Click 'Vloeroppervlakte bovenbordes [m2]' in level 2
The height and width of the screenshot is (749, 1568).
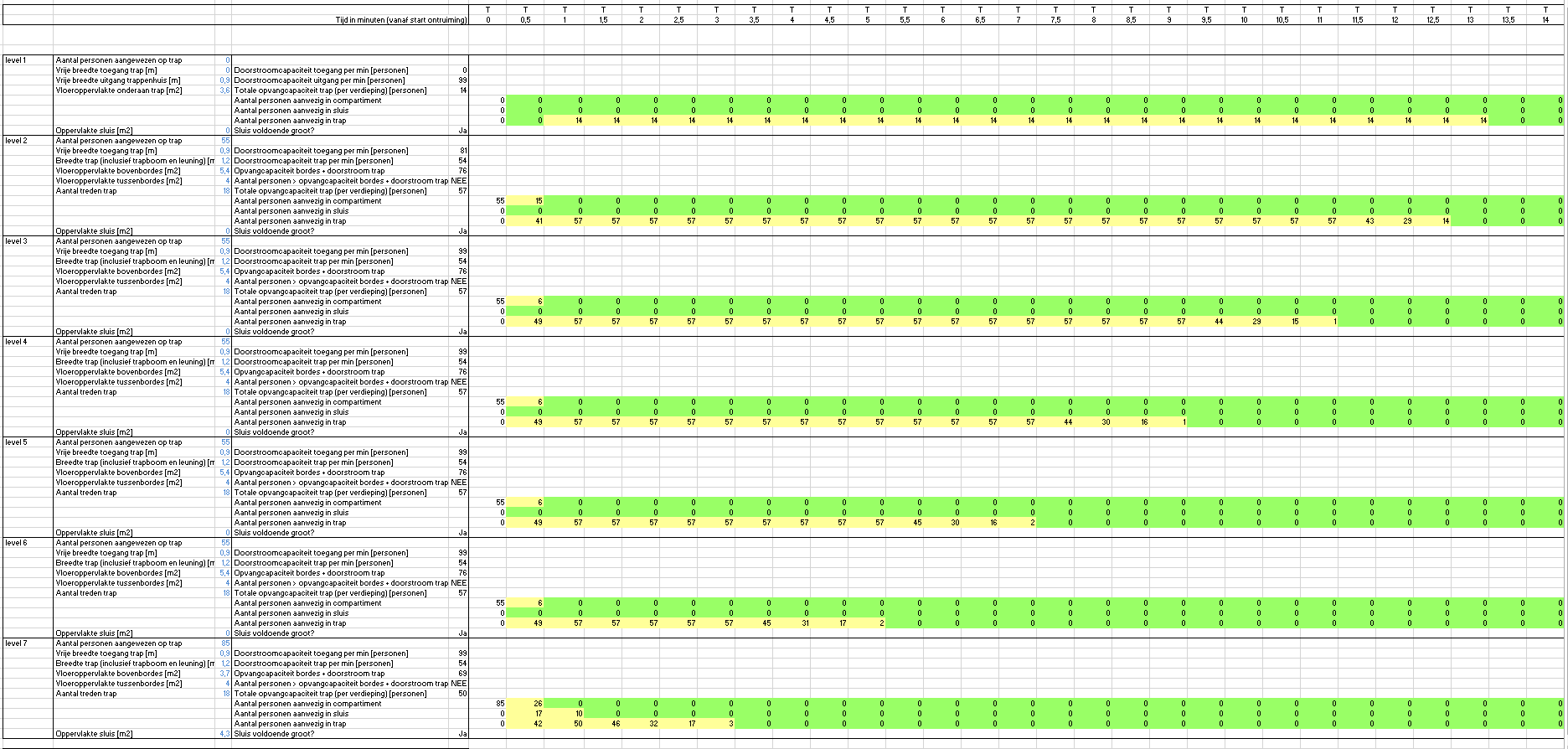[x=118, y=171]
